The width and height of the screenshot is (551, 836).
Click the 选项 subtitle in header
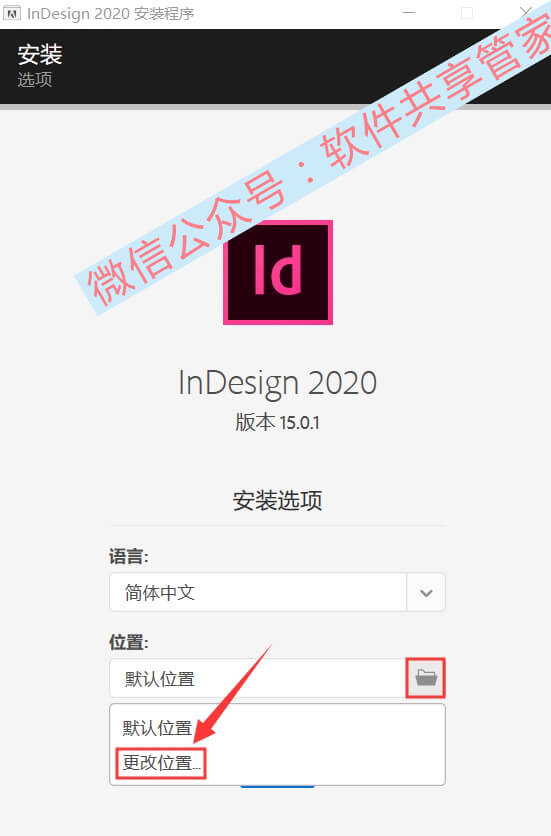pyautogui.click(x=35, y=80)
